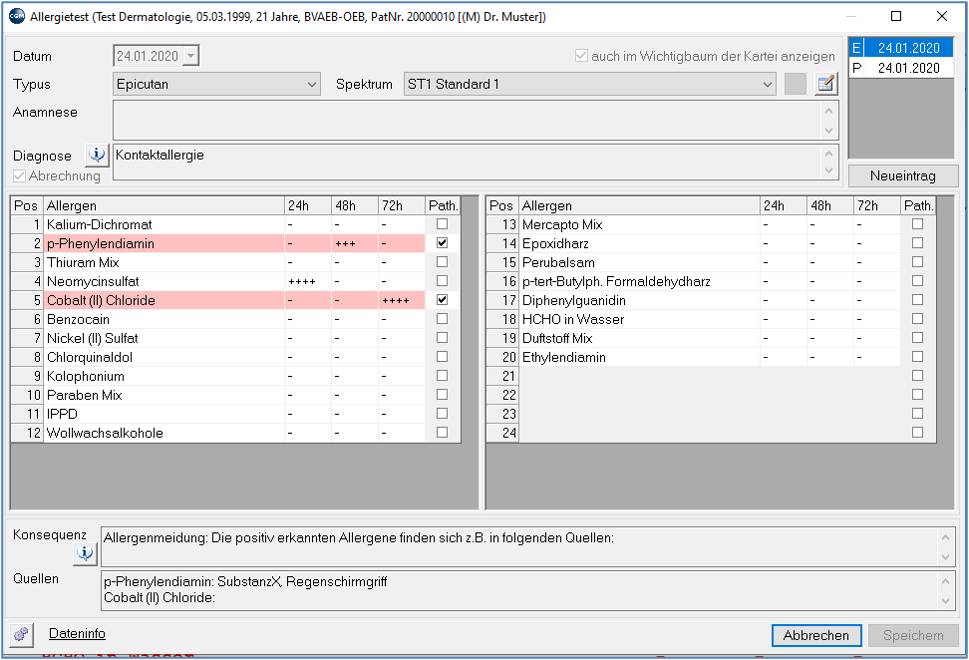This screenshot has height=660, width=969.
Task: Open the Dateninfo link
Action: [77, 633]
